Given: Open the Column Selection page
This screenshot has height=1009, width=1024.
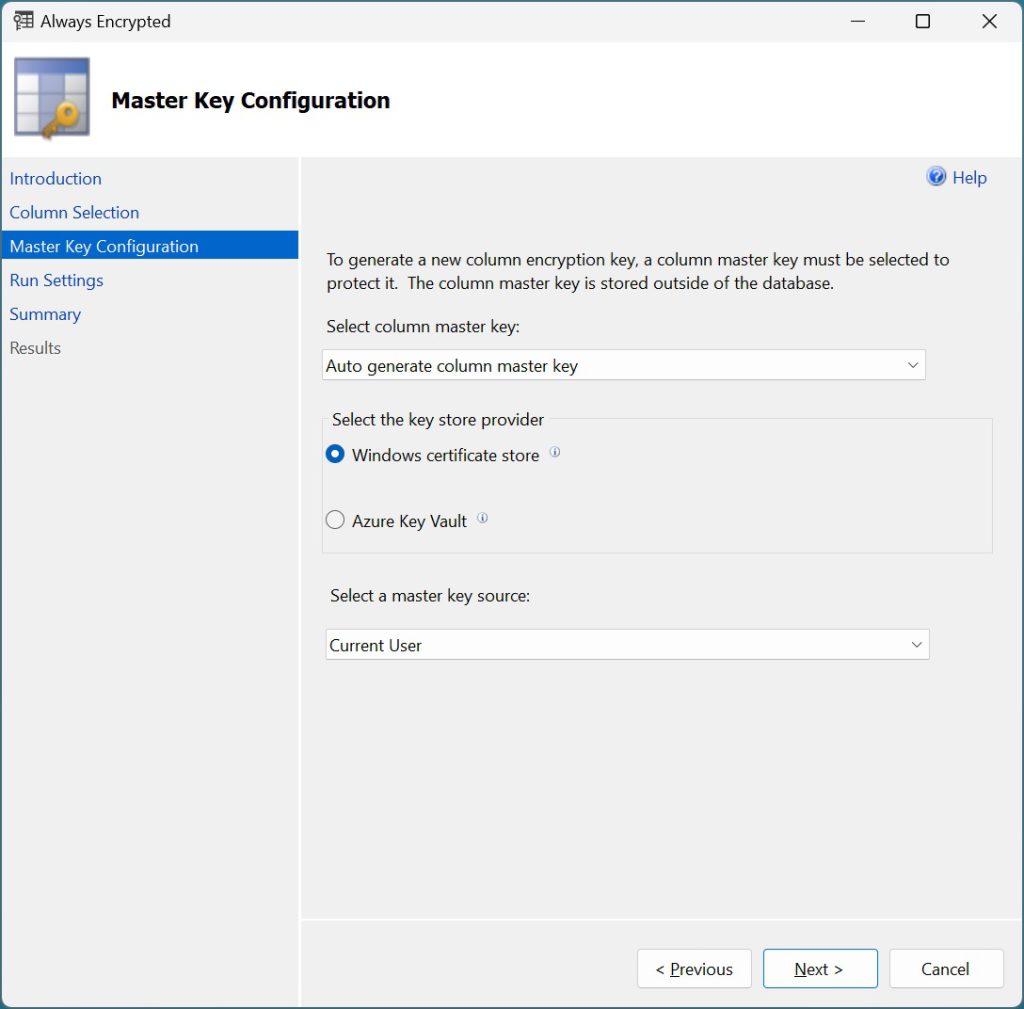Looking at the screenshot, I should pyautogui.click(x=75, y=213).
